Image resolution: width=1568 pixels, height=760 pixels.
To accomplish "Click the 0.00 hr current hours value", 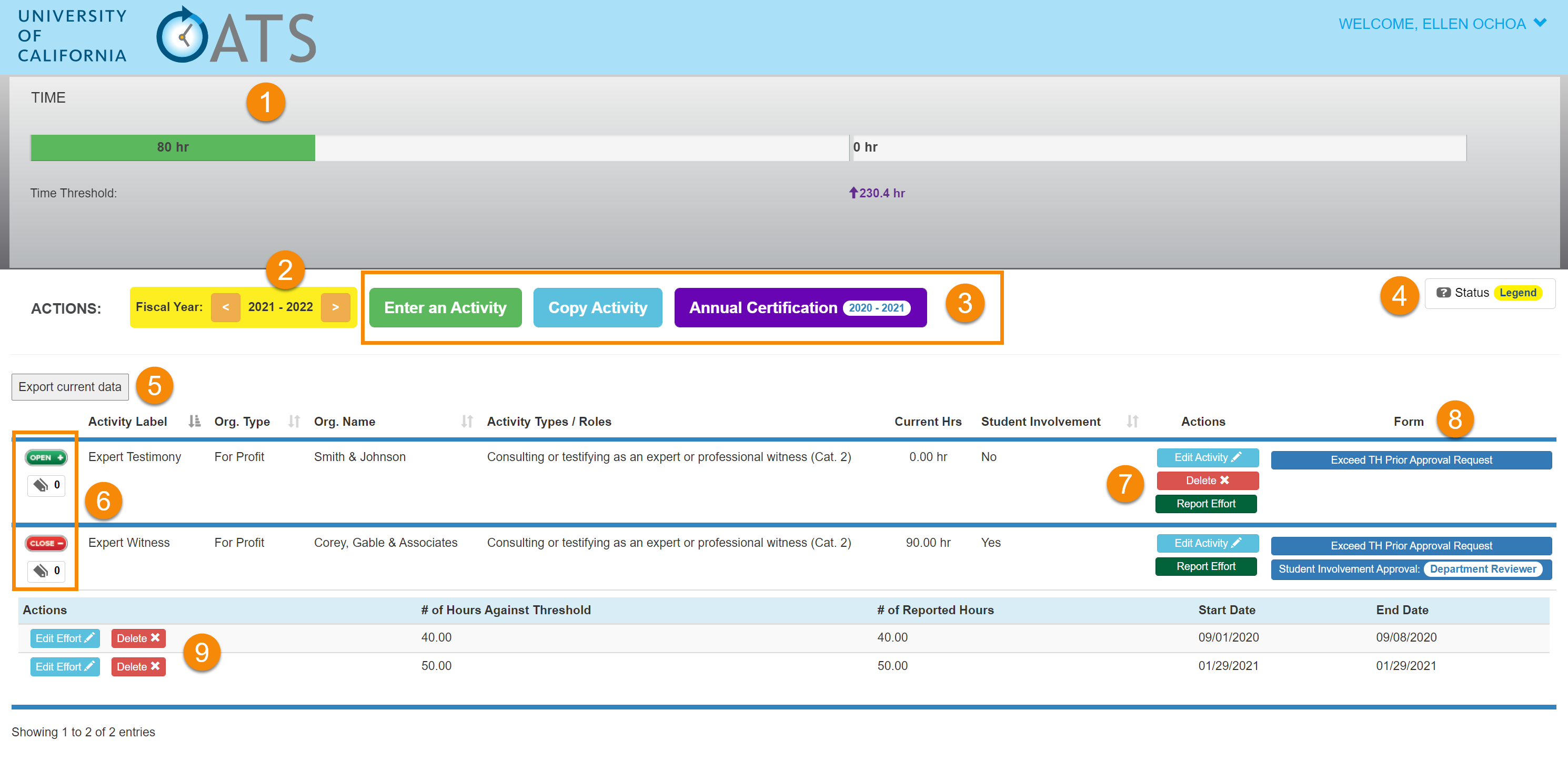I will coord(928,457).
